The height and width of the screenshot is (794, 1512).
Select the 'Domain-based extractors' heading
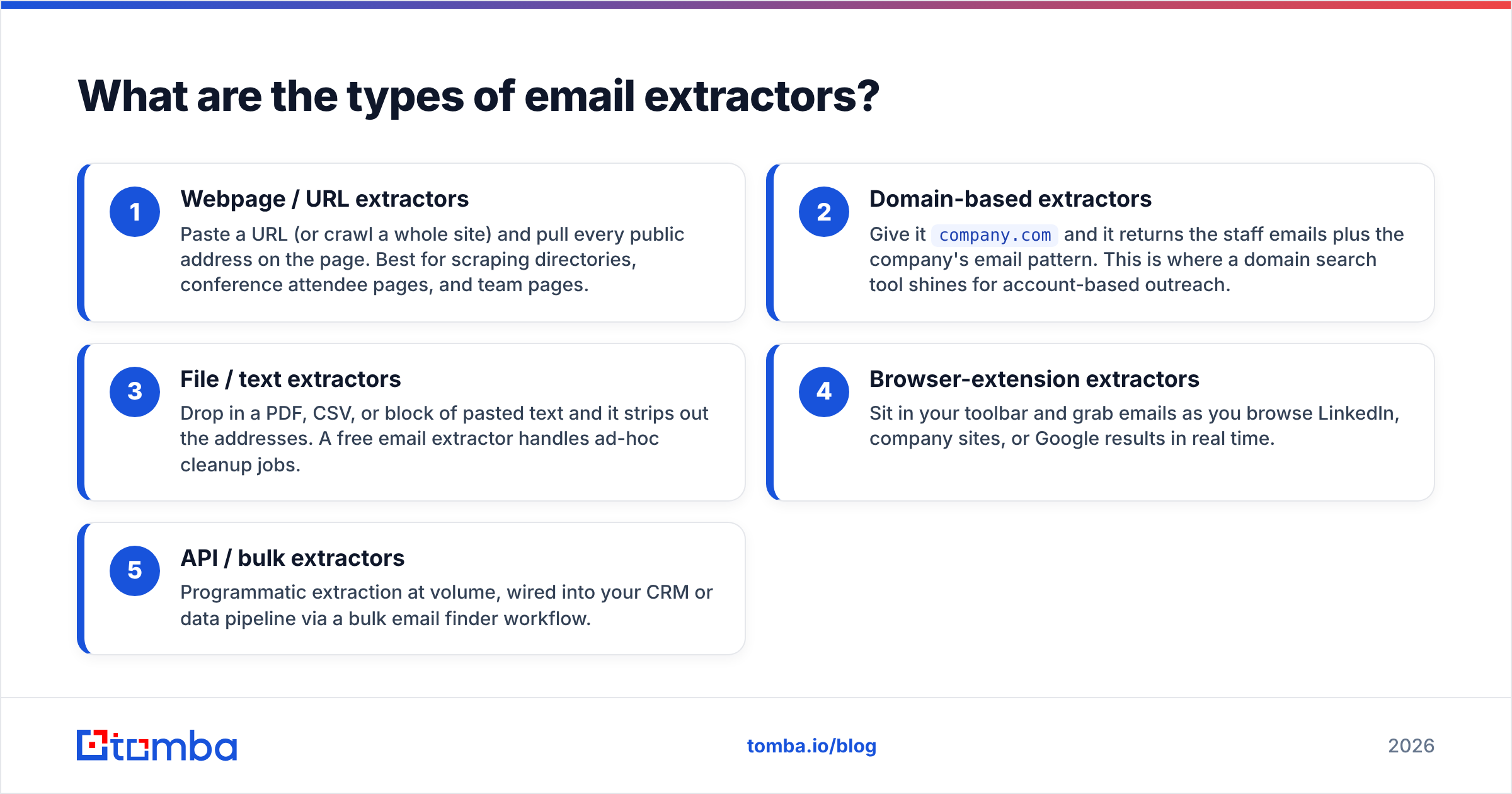pos(1011,199)
